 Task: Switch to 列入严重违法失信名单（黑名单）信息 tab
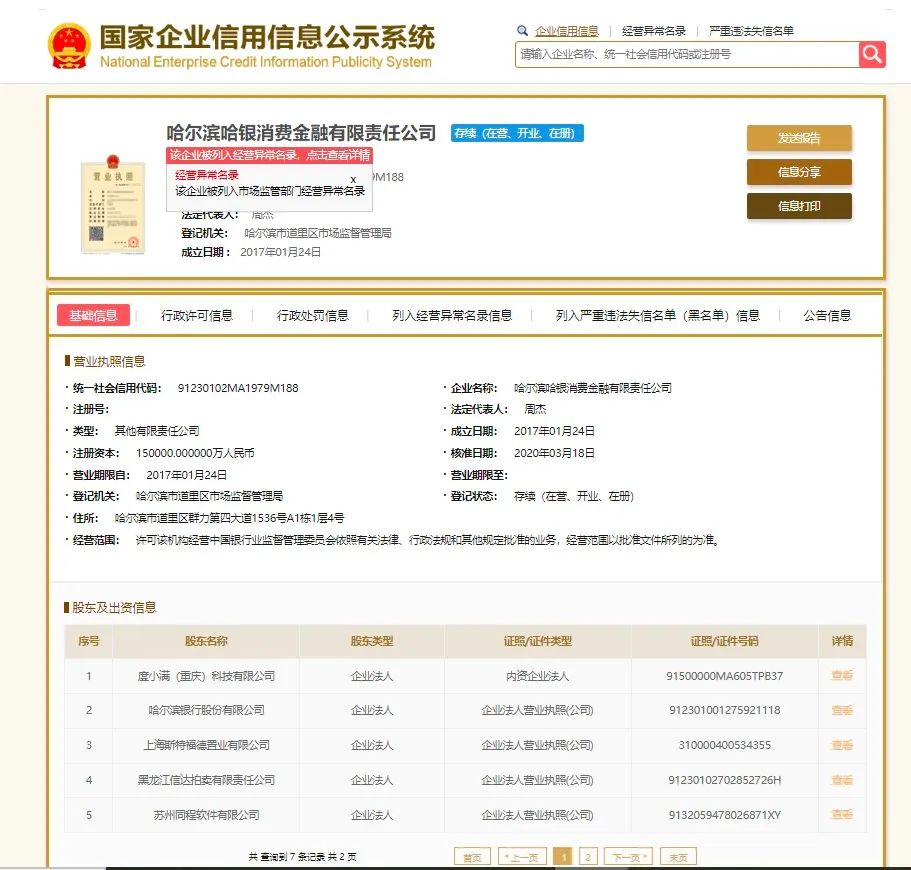(x=657, y=316)
